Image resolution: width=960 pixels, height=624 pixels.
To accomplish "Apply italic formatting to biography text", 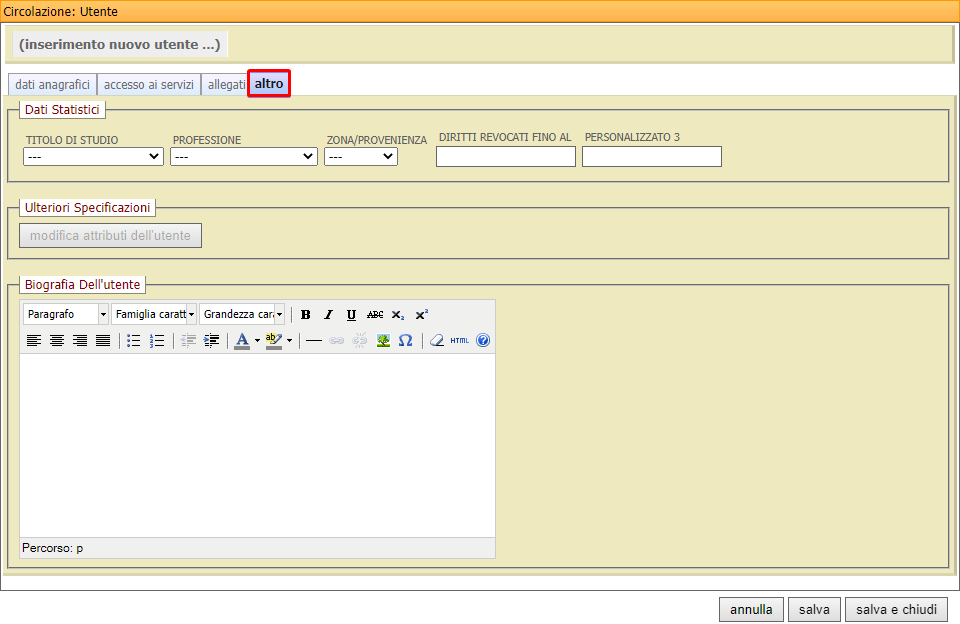I will pyautogui.click(x=328, y=314).
